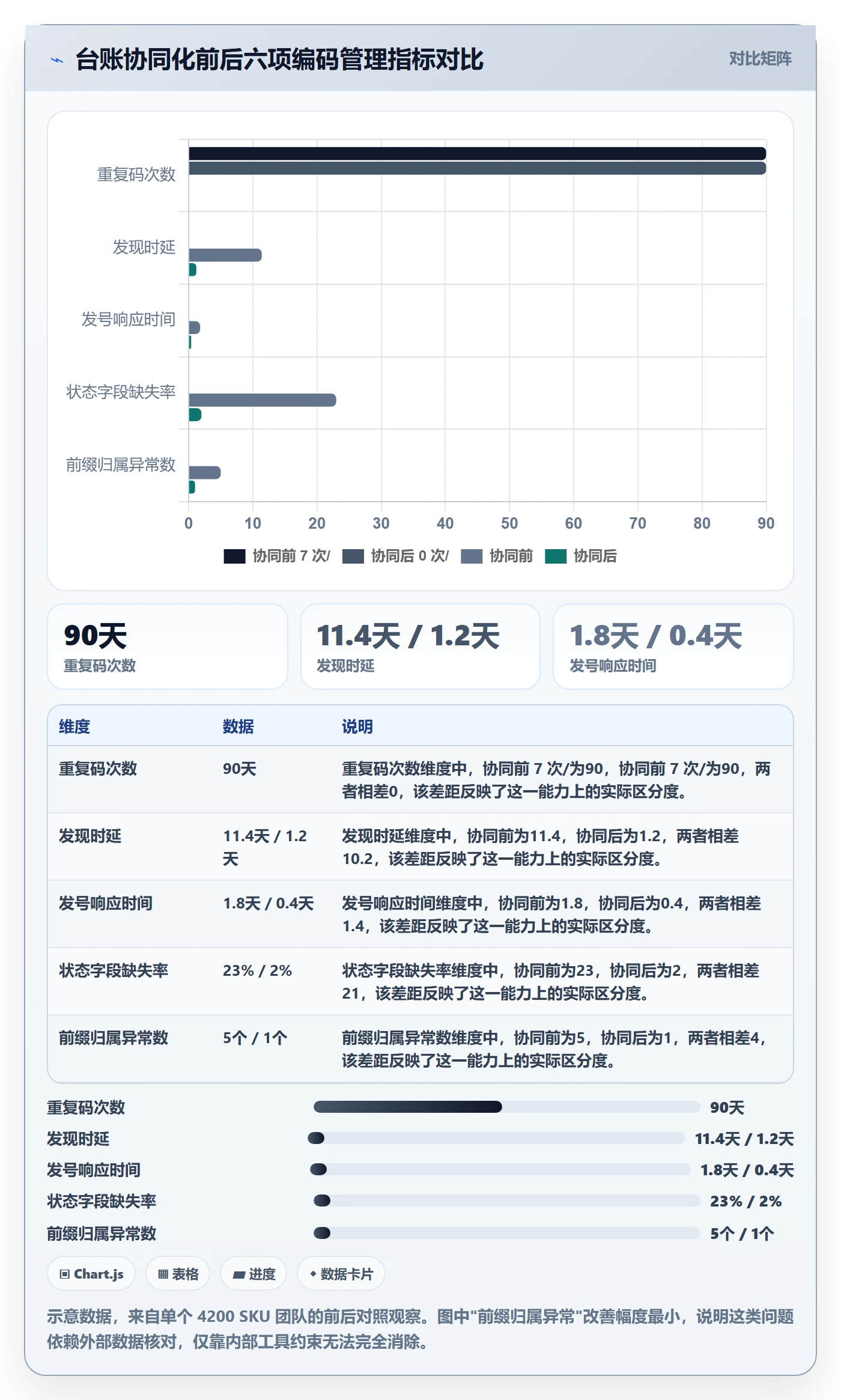This screenshot has height=1400, width=841.
Task: Click the 发现时延 table row label
Action: (x=90, y=836)
